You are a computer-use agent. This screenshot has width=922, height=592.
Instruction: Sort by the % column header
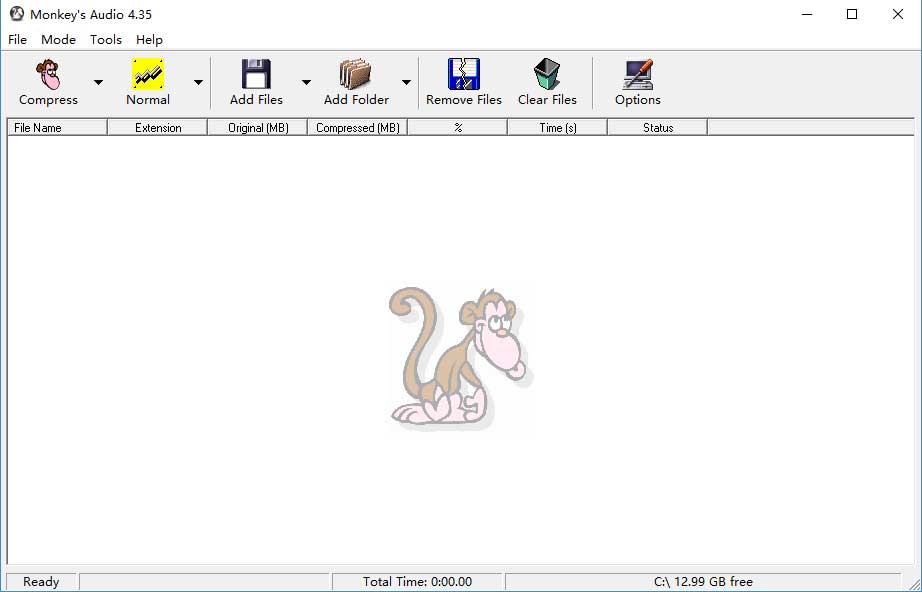click(x=457, y=128)
